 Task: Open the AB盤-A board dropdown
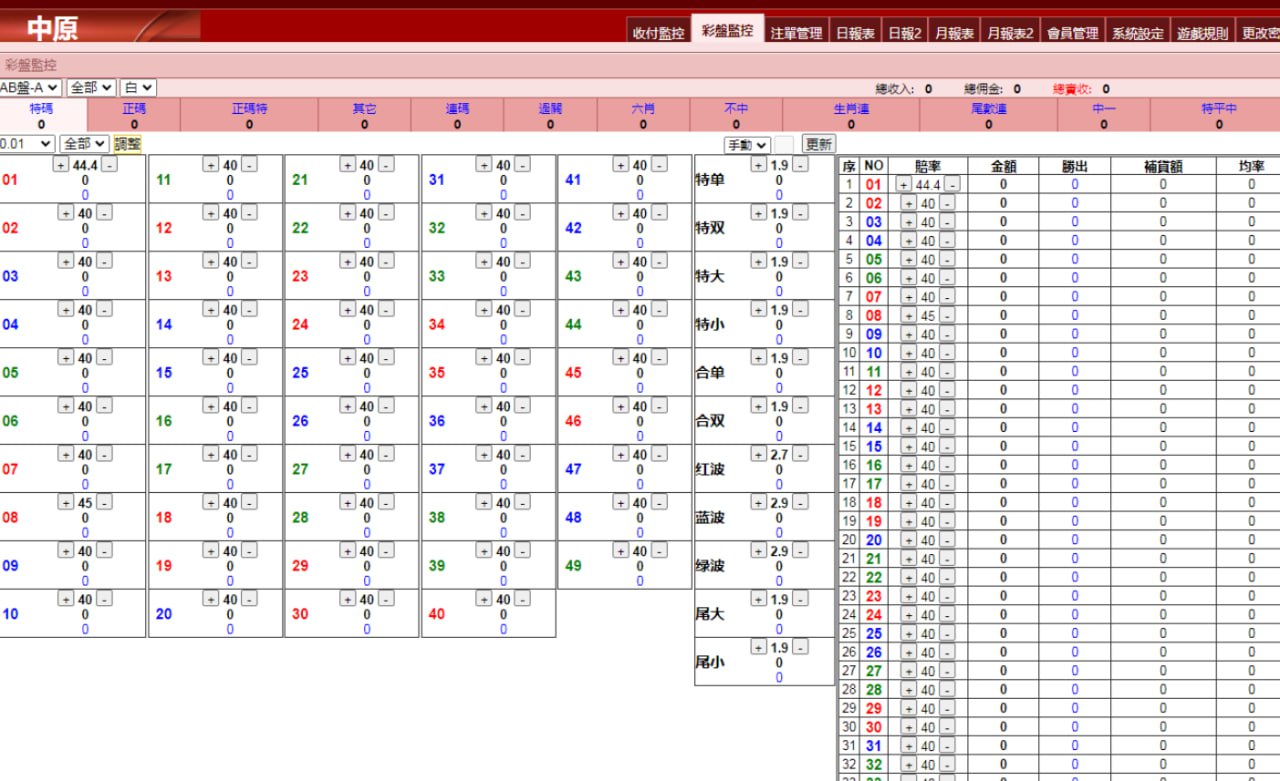(x=30, y=88)
